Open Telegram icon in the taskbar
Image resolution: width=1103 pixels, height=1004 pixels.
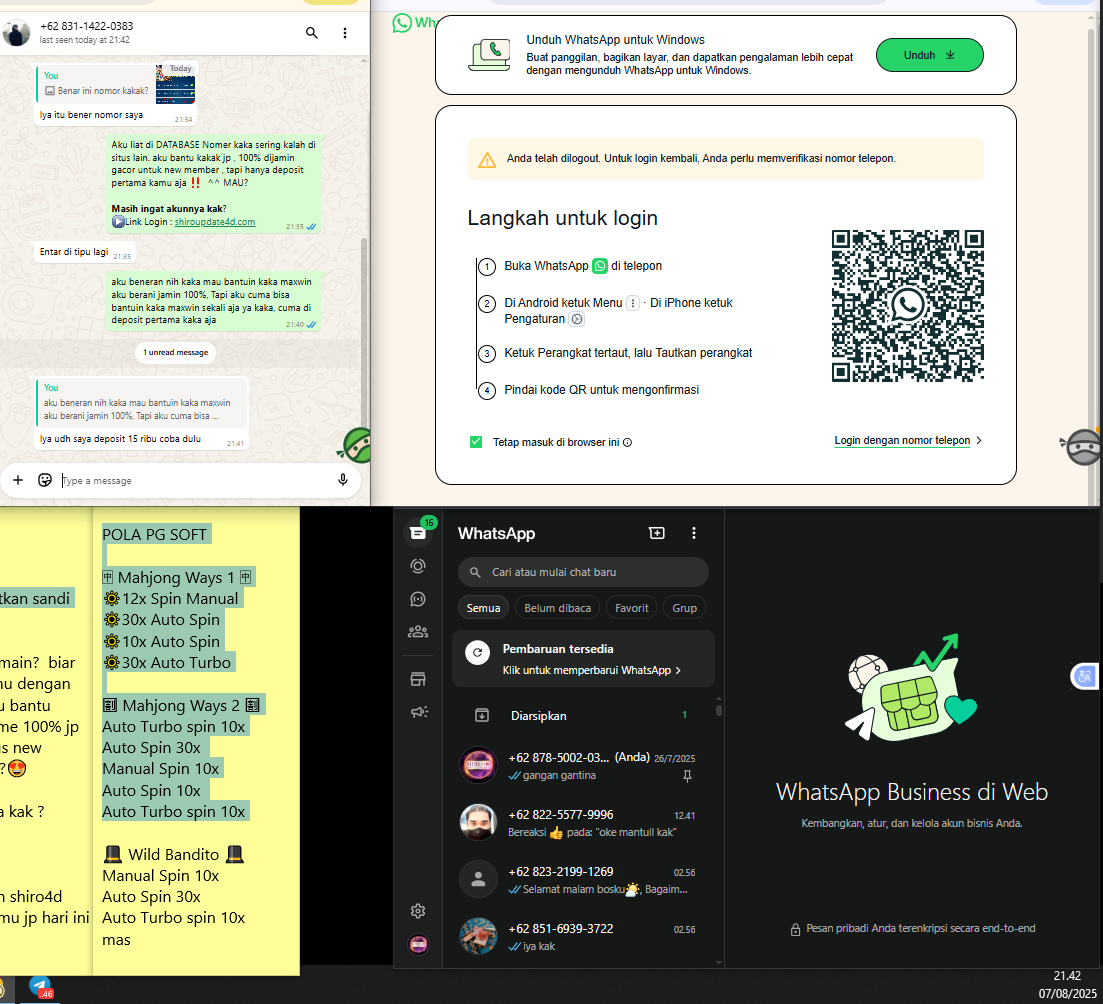[40, 988]
